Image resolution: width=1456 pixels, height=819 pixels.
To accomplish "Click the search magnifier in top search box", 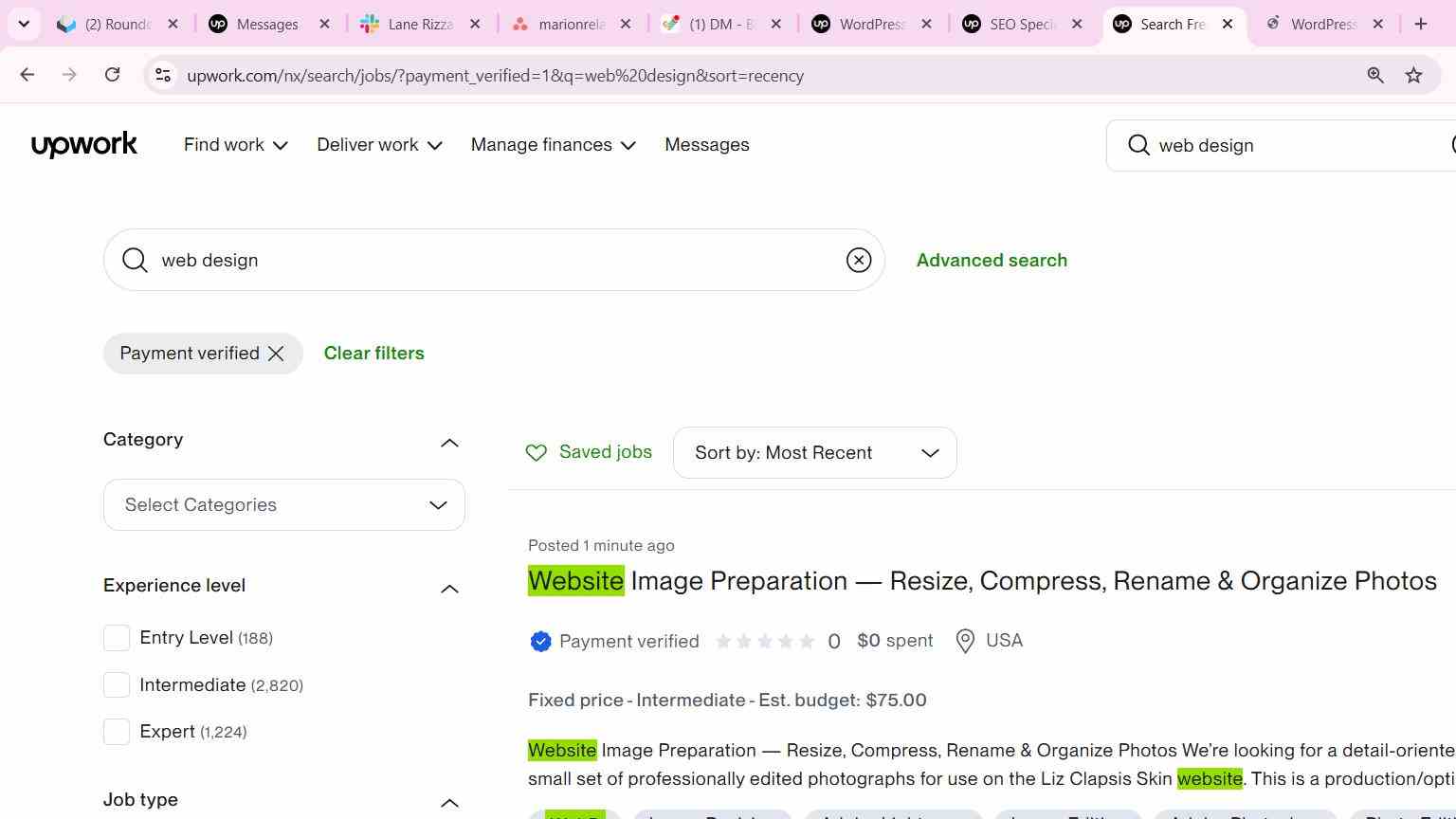I will pos(1138,145).
